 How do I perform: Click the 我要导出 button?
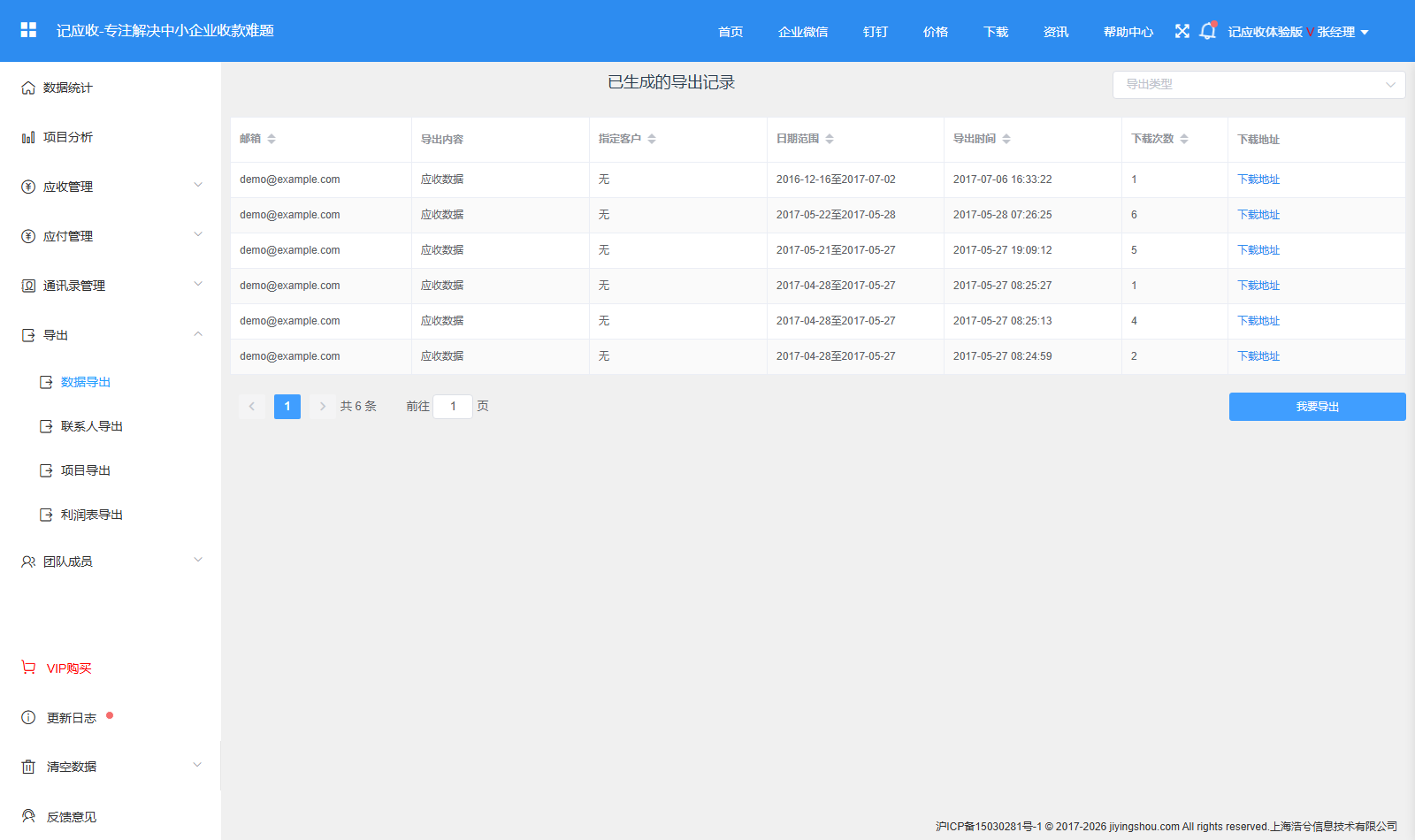pyautogui.click(x=1317, y=407)
